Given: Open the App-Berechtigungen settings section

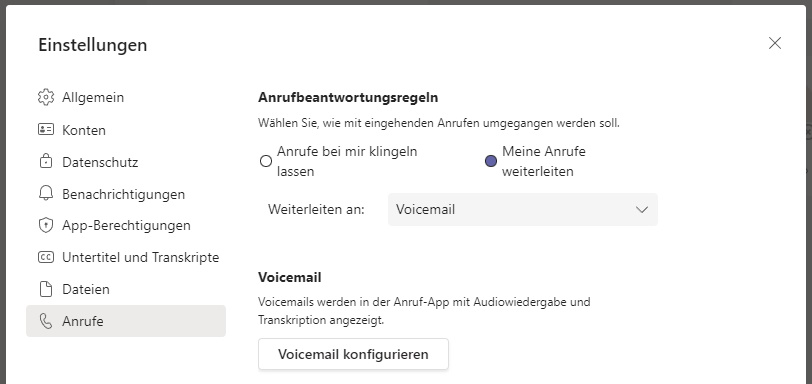Looking at the screenshot, I should pyautogui.click(x=126, y=225).
